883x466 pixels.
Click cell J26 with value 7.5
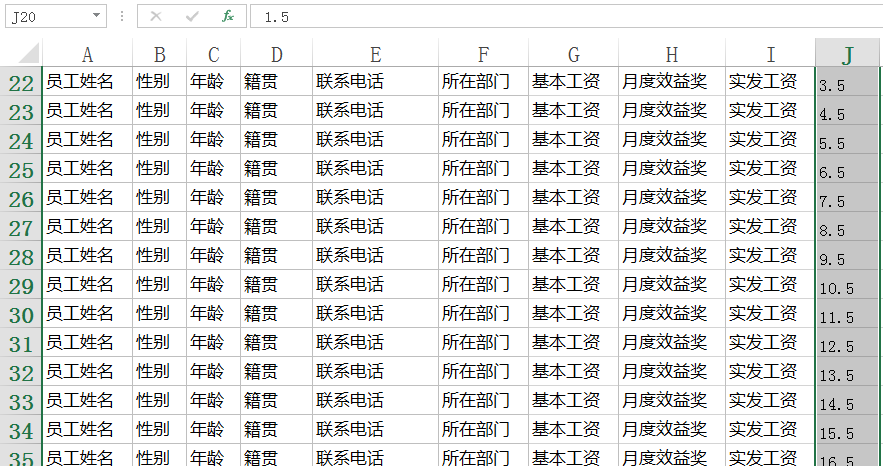click(848, 198)
